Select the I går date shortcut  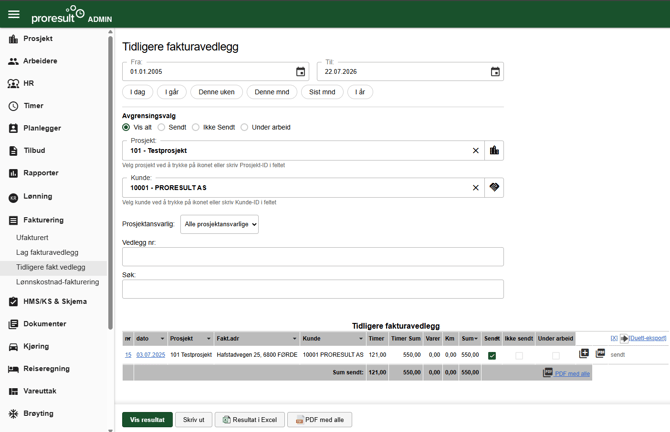pos(172,92)
